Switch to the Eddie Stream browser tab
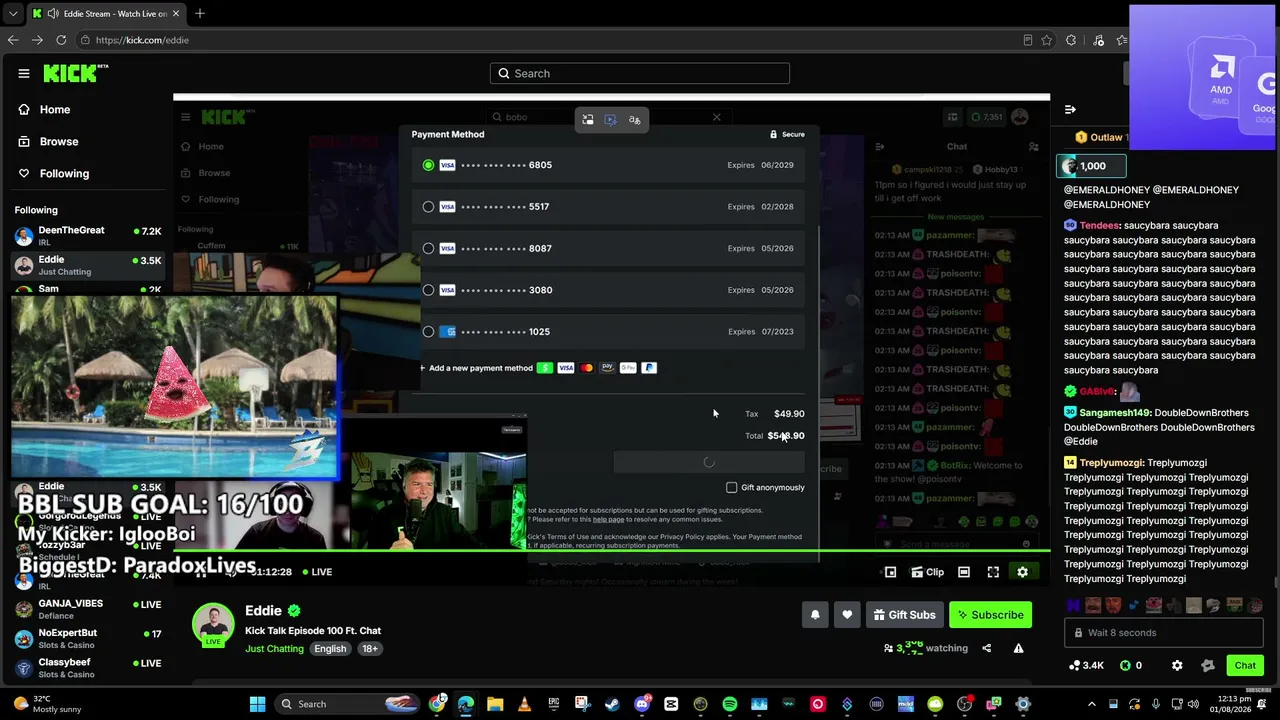This screenshot has height=720, width=1280. coord(105,13)
